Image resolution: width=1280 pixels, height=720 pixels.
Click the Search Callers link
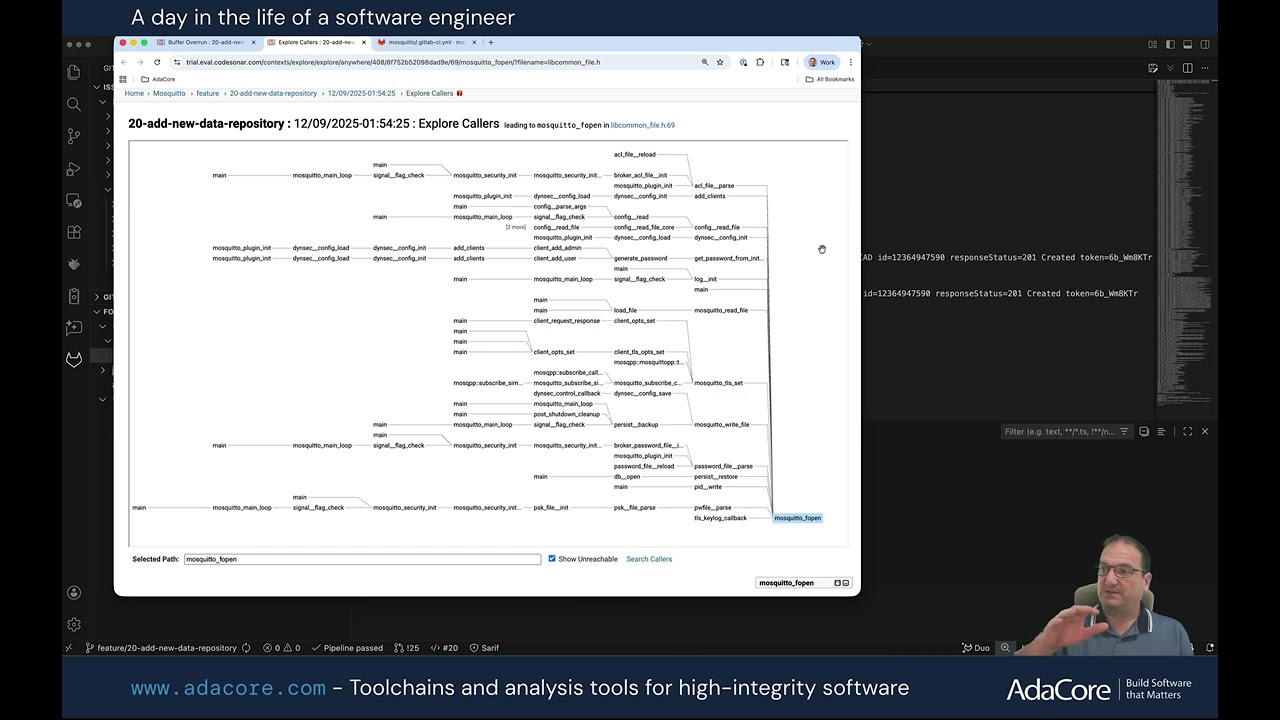click(x=649, y=559)
